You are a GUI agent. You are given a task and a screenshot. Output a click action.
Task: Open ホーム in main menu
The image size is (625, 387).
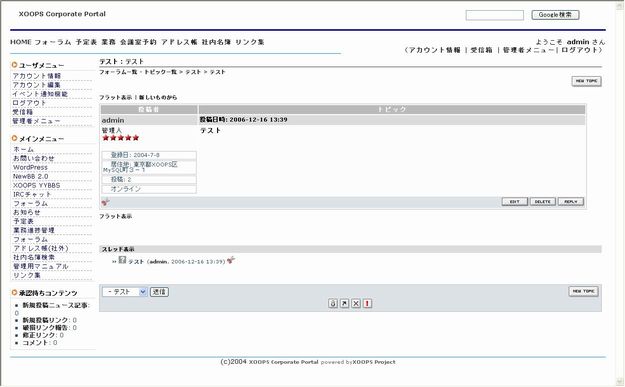24,149
